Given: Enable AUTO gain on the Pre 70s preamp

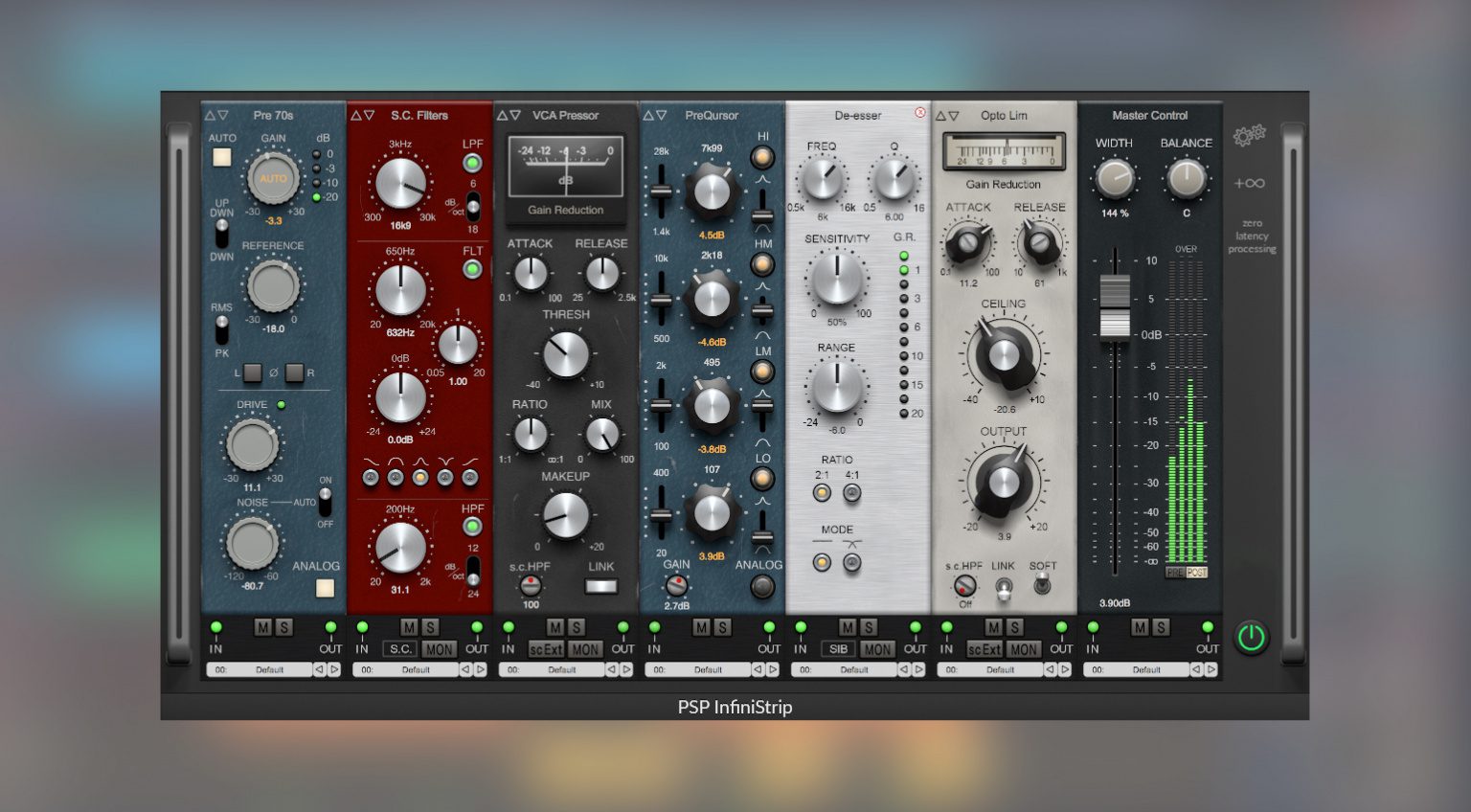Looking at the screenshot, I should (x=221, y=156).
